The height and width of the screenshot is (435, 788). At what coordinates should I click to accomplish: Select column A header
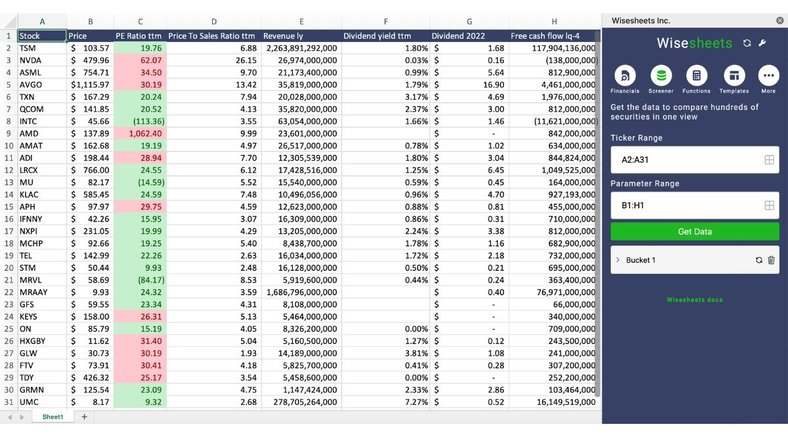(x=42, y=22)
